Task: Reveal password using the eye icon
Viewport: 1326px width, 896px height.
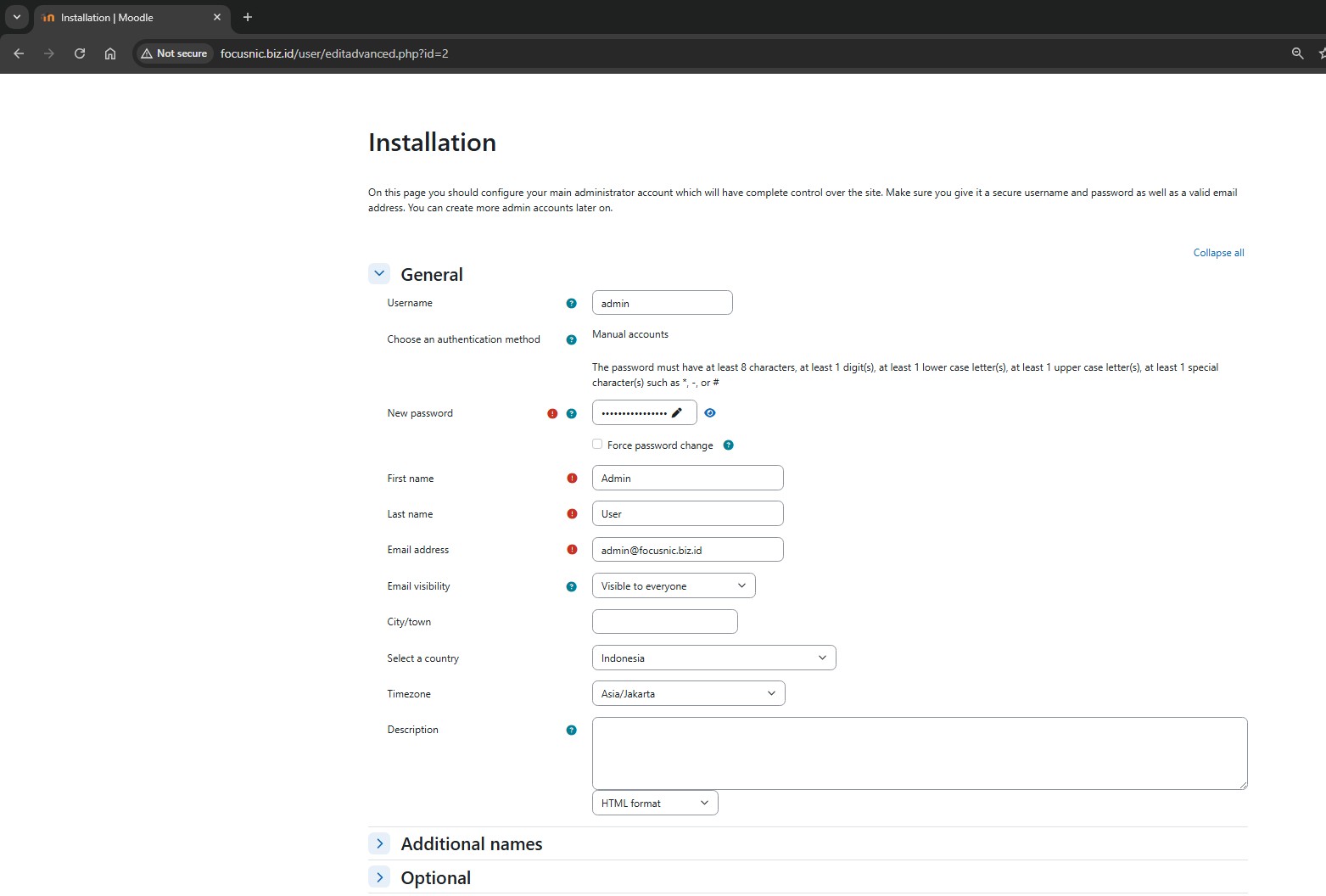Action: click(x=710, y=413)
